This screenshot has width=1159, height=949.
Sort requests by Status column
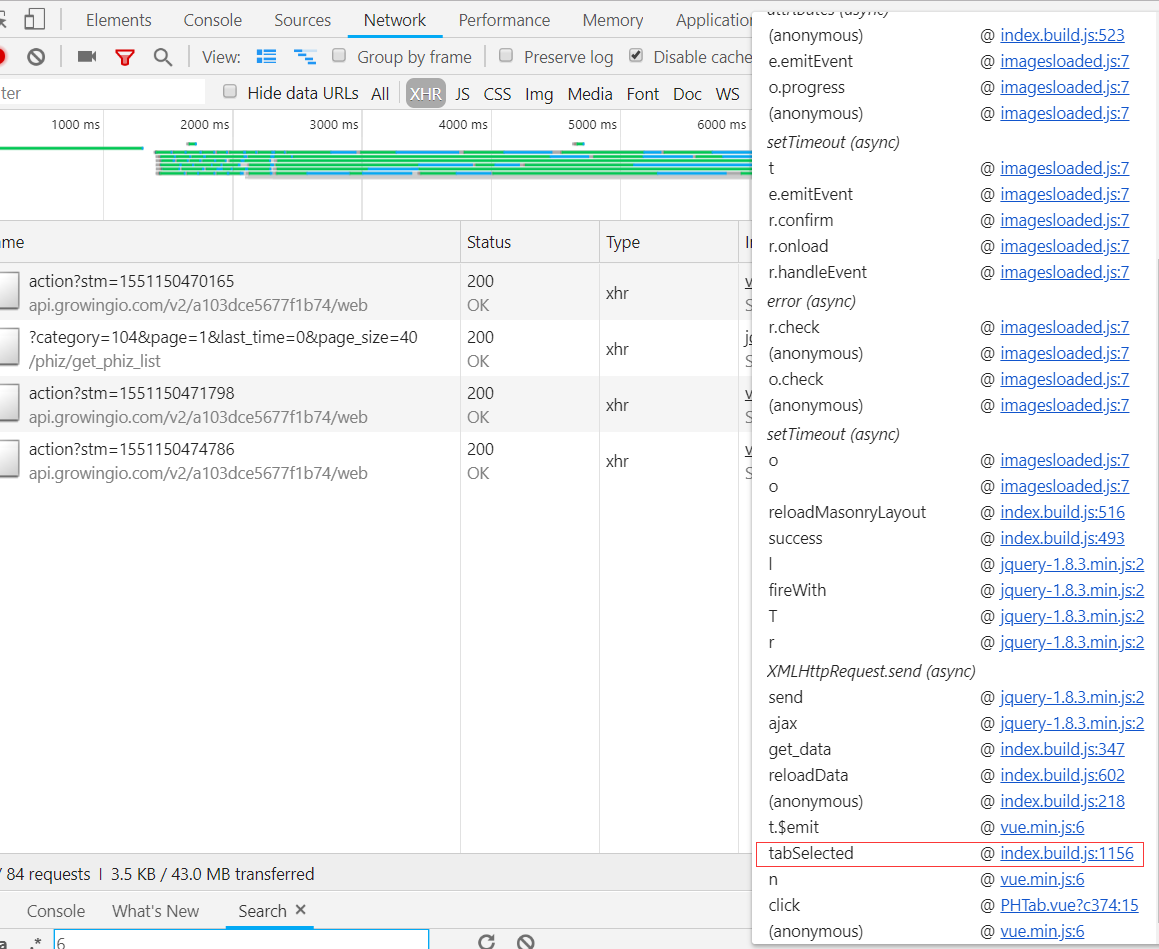point(529,242)
